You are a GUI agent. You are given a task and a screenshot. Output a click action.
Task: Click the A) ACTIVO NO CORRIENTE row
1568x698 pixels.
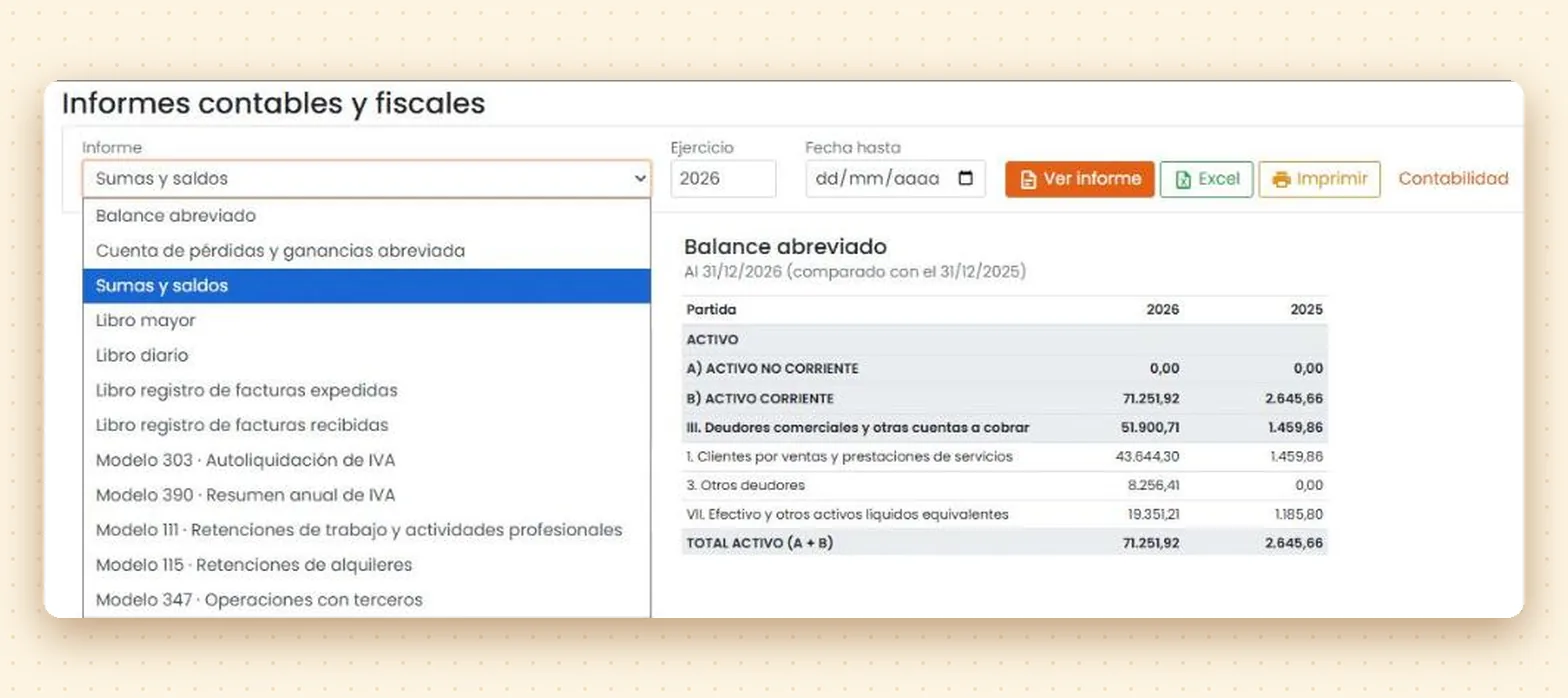tap(1005, 369)
